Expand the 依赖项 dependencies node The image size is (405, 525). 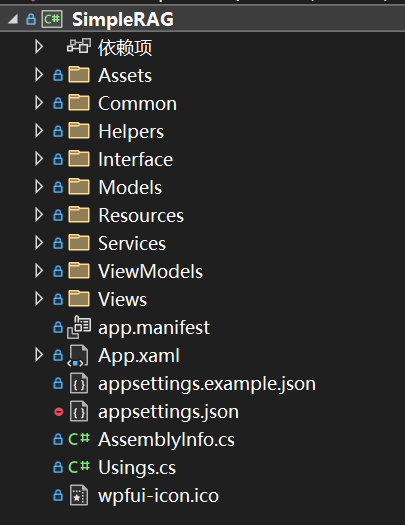(x=39, y=47)
